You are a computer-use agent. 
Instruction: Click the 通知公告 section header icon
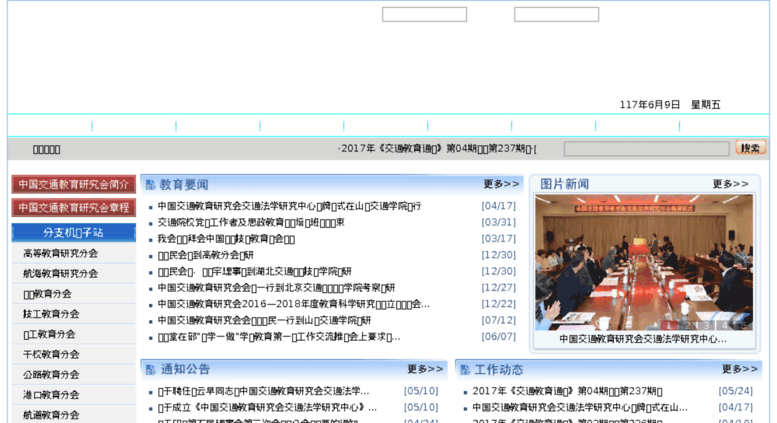click(x=150, y=370)
